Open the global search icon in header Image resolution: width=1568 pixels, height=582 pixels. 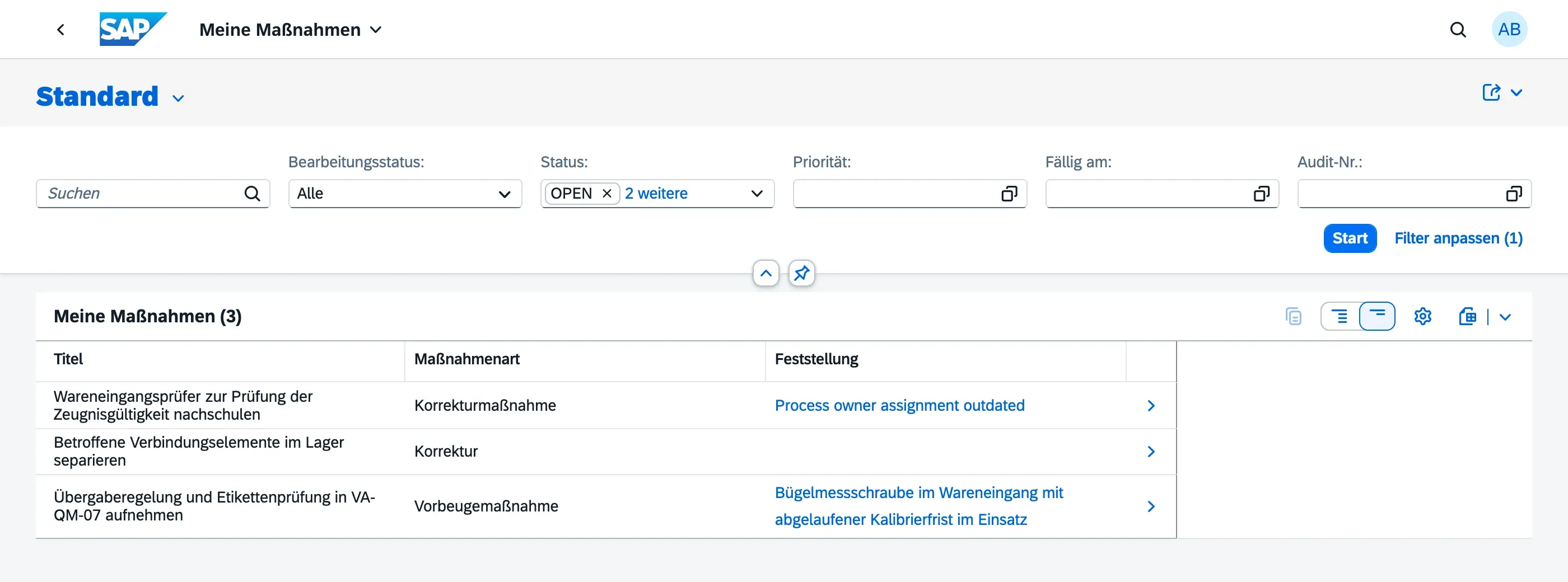[1458, 29]
